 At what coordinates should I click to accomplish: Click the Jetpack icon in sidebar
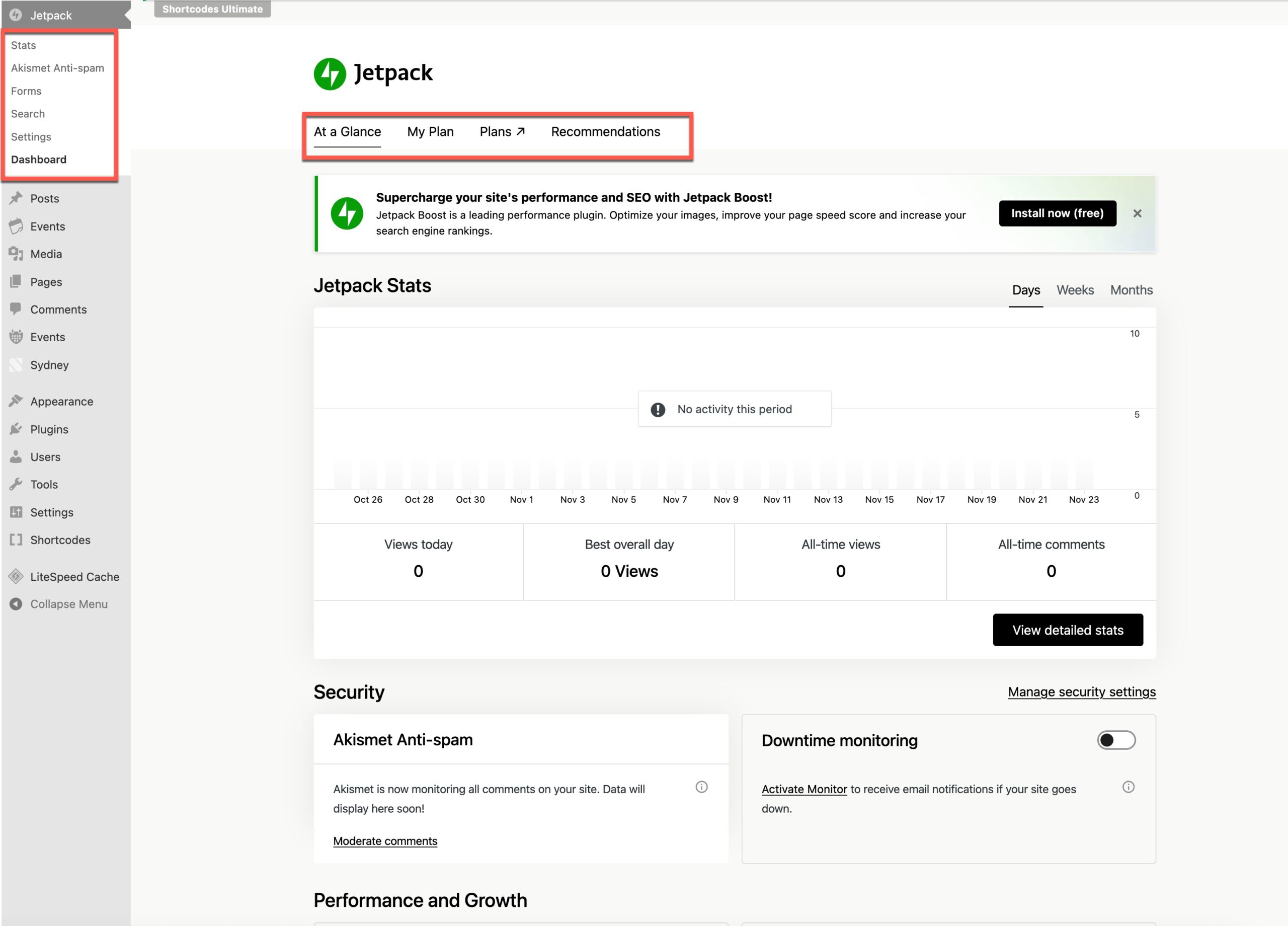(15, 15)
